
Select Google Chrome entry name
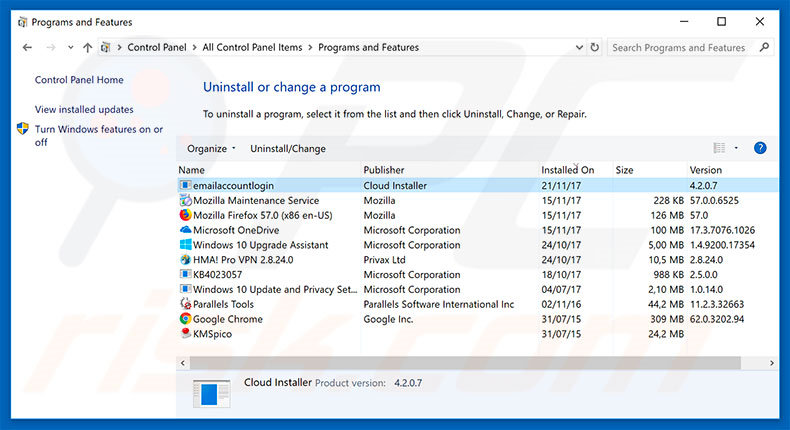[228, 319]
